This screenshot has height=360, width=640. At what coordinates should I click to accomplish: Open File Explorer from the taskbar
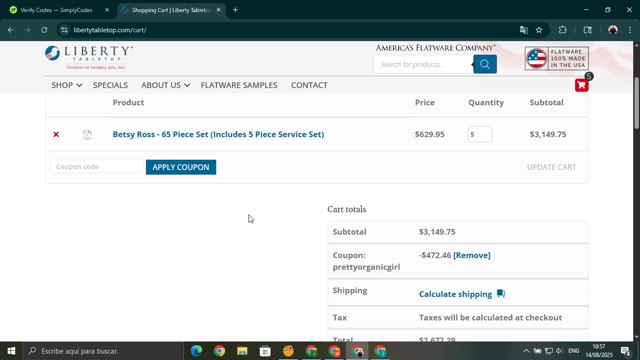coord(242,351)
